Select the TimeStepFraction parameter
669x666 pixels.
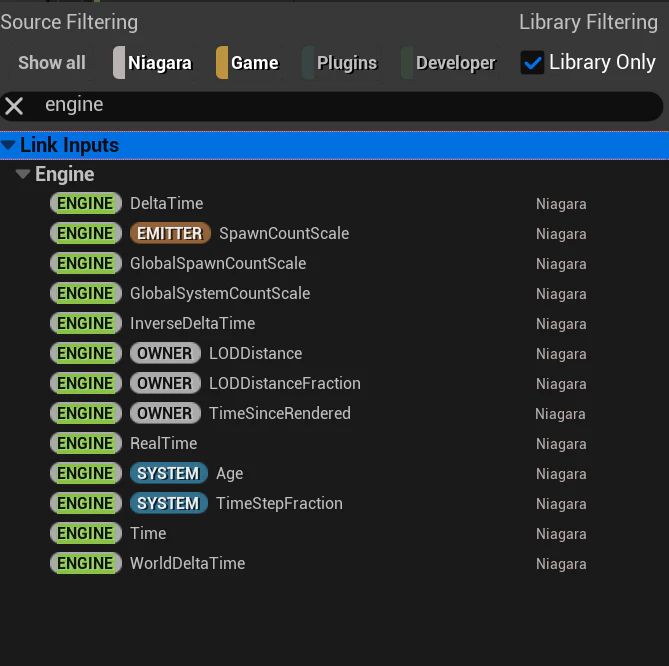point(279,503)
